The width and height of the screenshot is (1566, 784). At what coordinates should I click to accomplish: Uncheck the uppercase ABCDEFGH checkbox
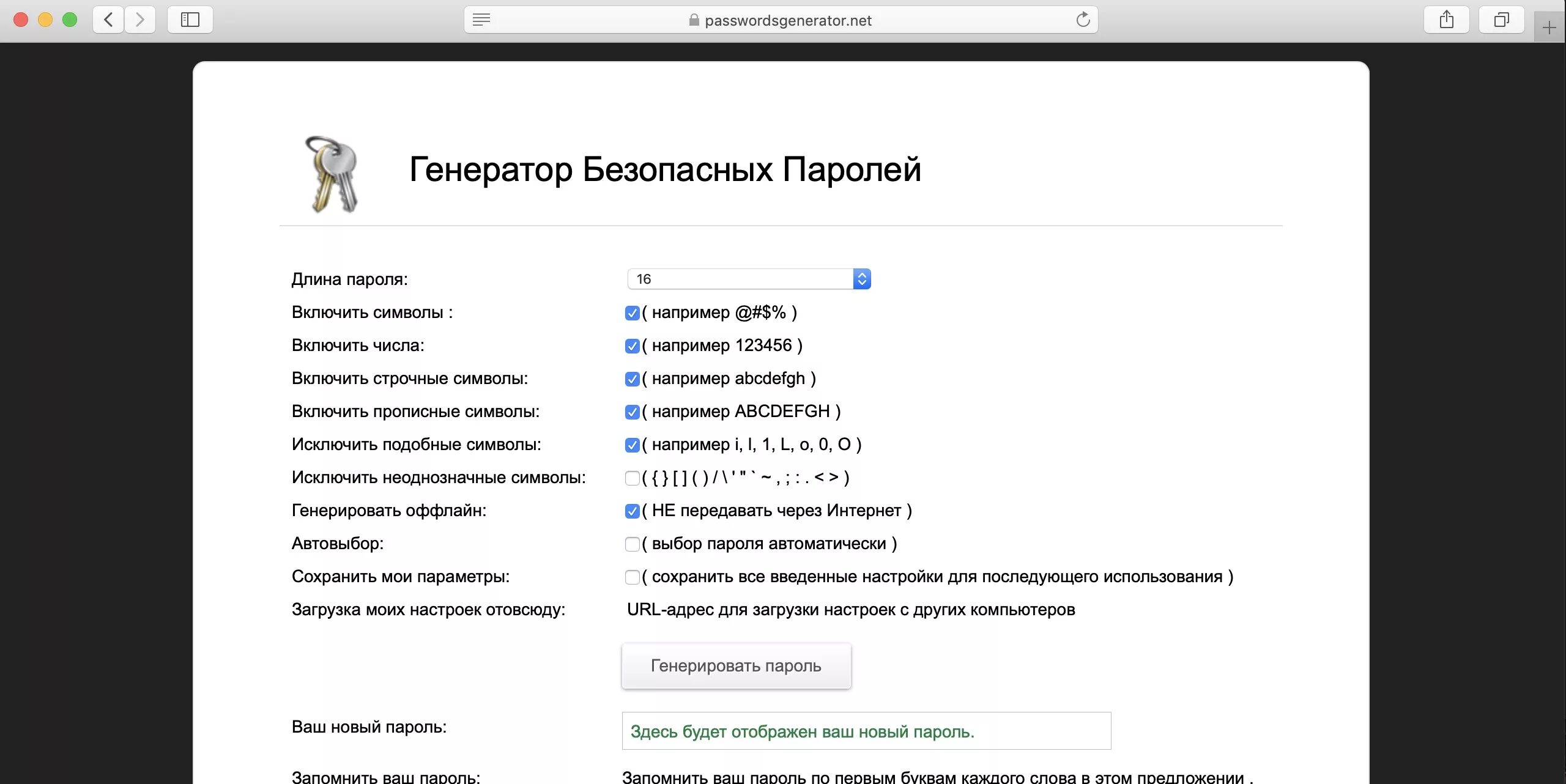click(632, 412)
